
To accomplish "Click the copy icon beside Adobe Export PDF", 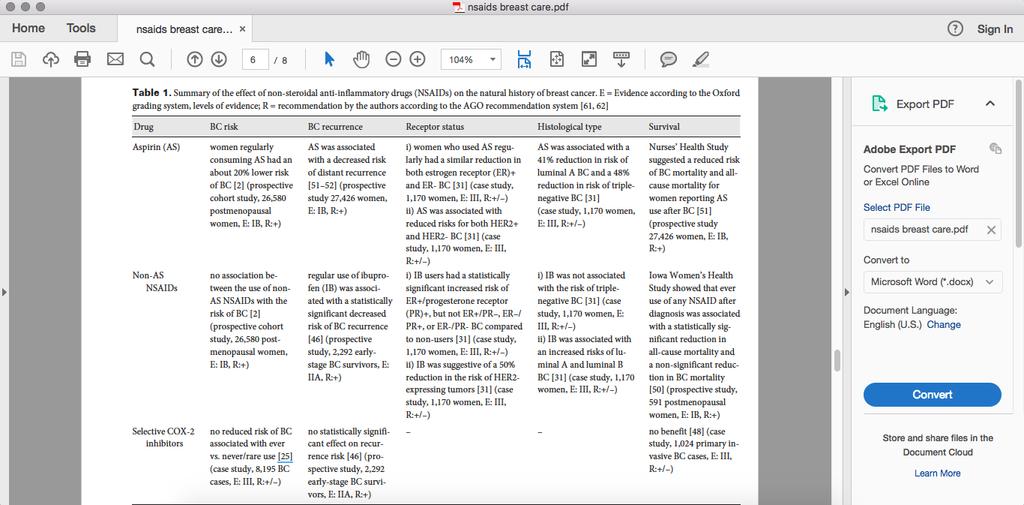I will click(995, 149).
